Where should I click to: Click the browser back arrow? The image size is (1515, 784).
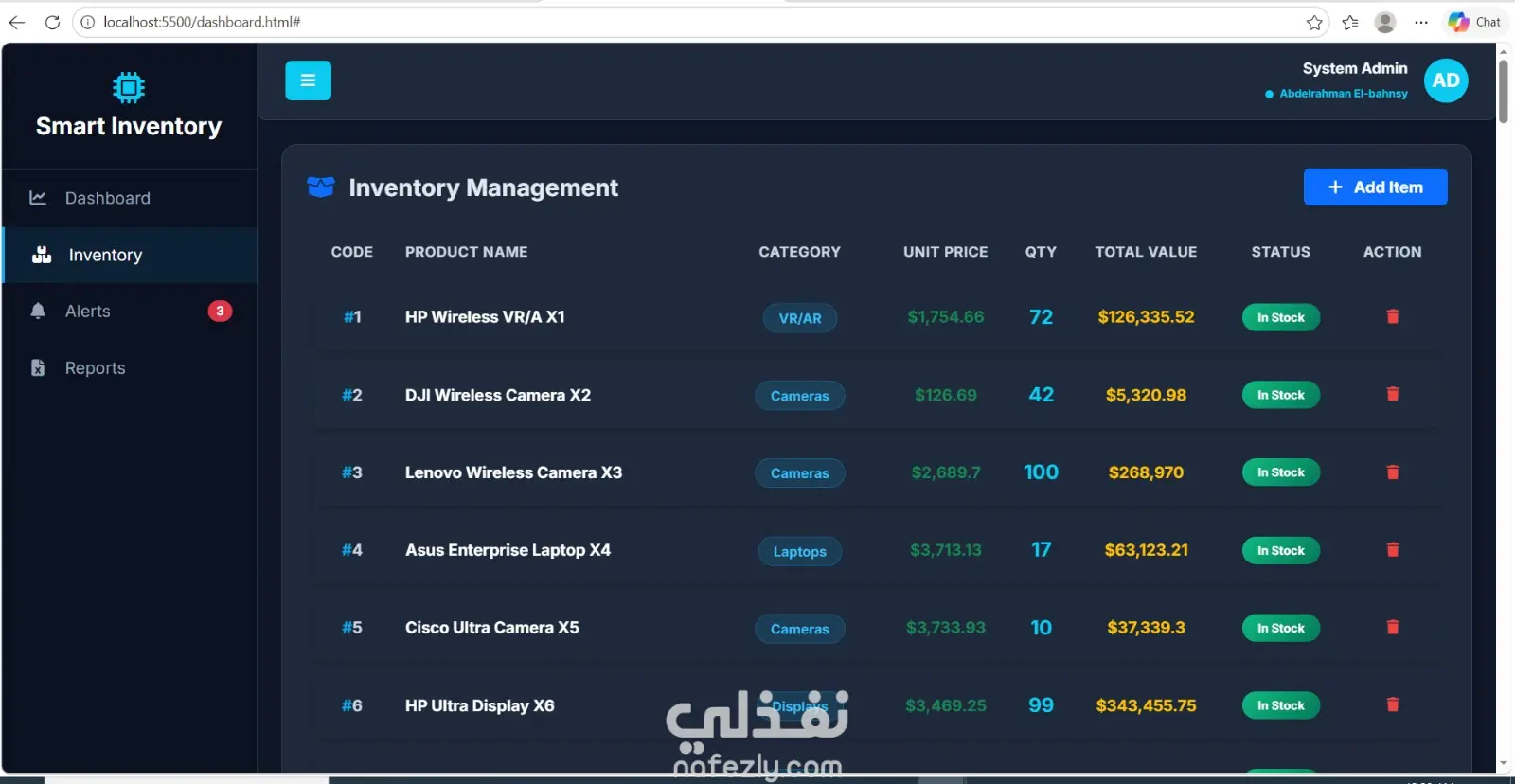pyautogui.click(x=17, y=22)
